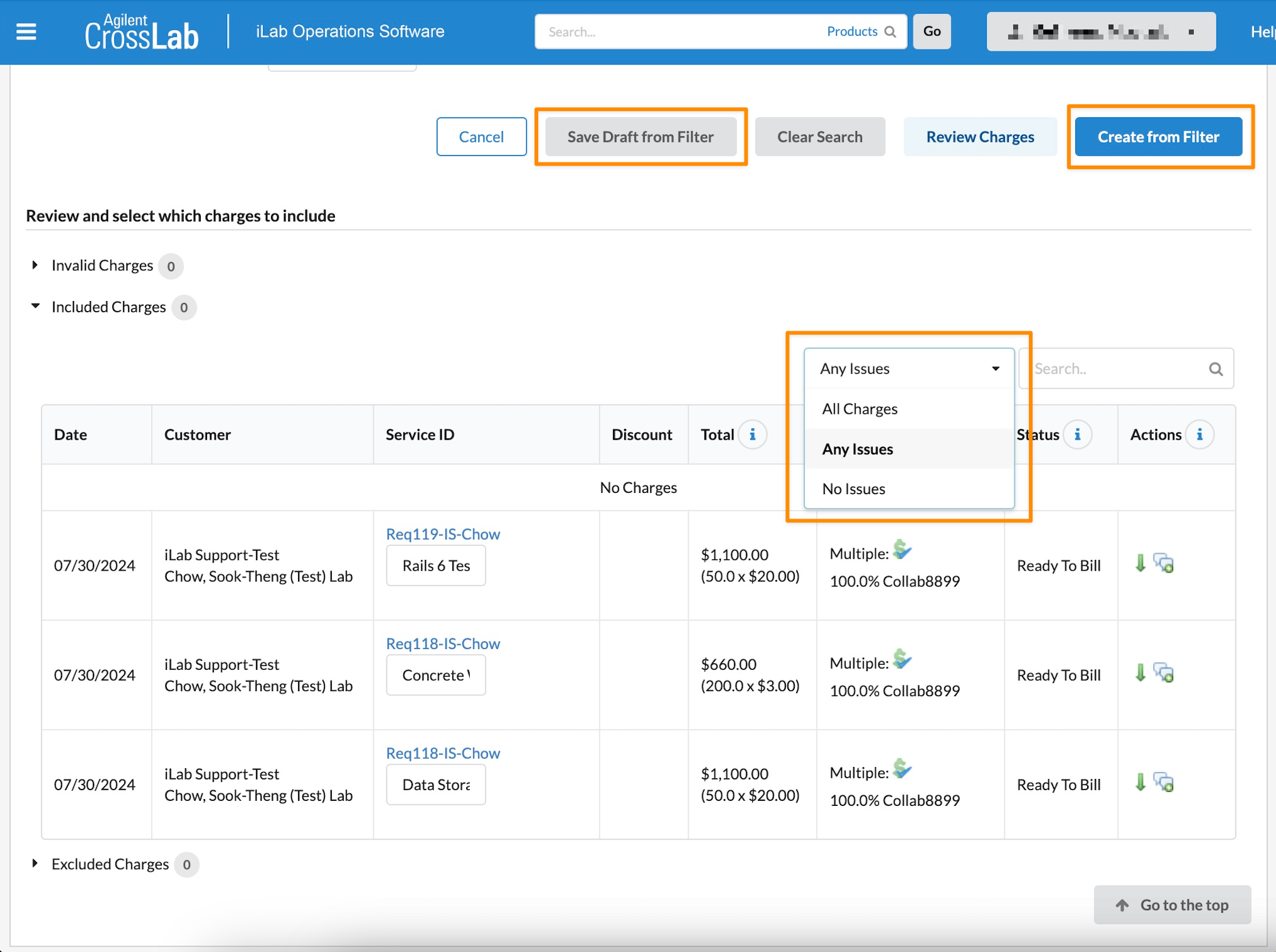Click split payment icon on Concrete charge row
The height and width of the screenshot is (952, 1276).
902,659
